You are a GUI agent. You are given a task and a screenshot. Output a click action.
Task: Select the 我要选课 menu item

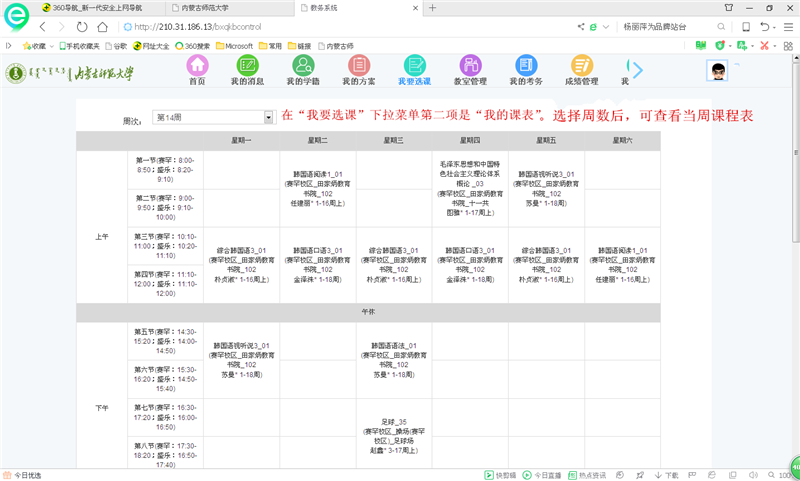click(414, 69)
